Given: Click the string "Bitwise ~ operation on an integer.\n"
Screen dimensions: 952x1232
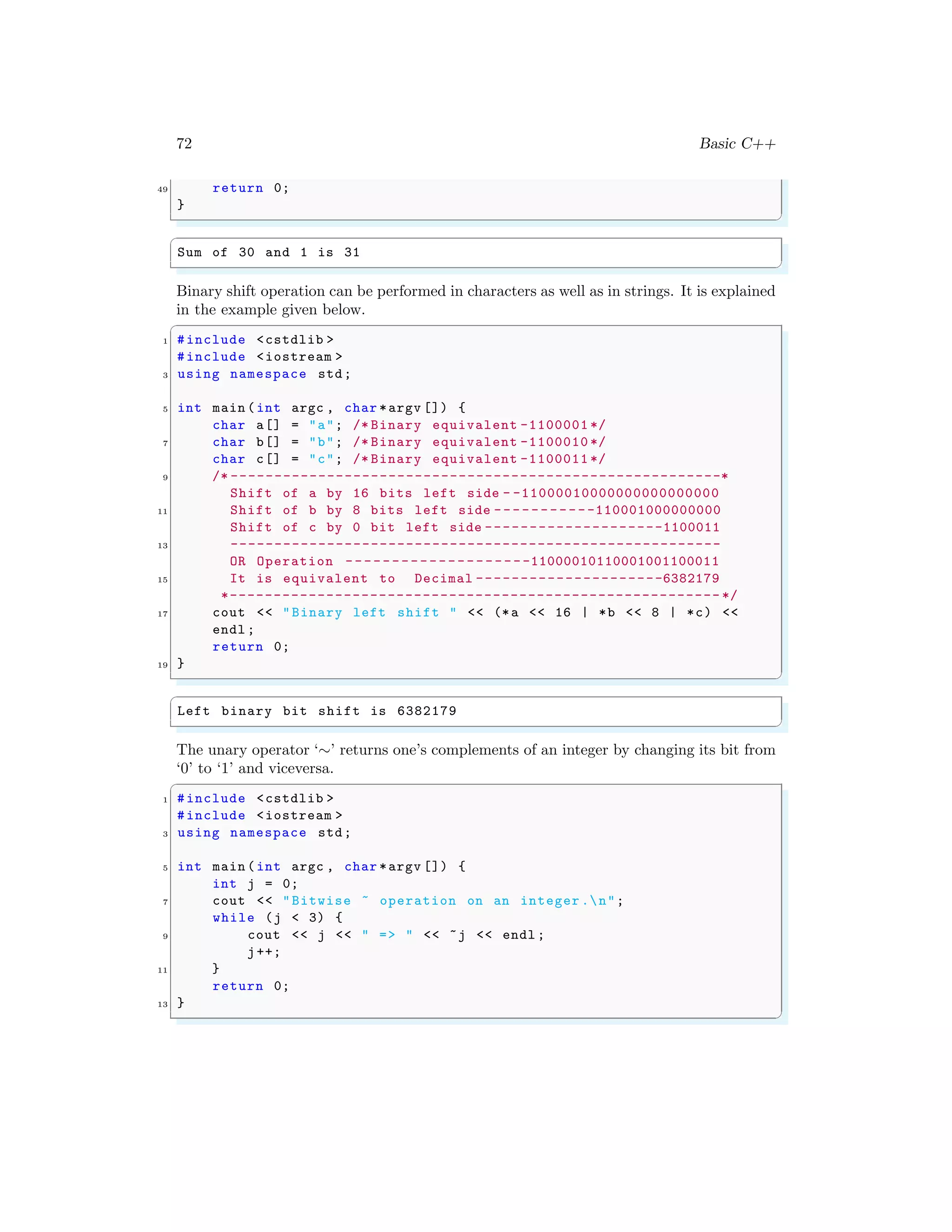Looking at the screenshot, I should 449,901.
